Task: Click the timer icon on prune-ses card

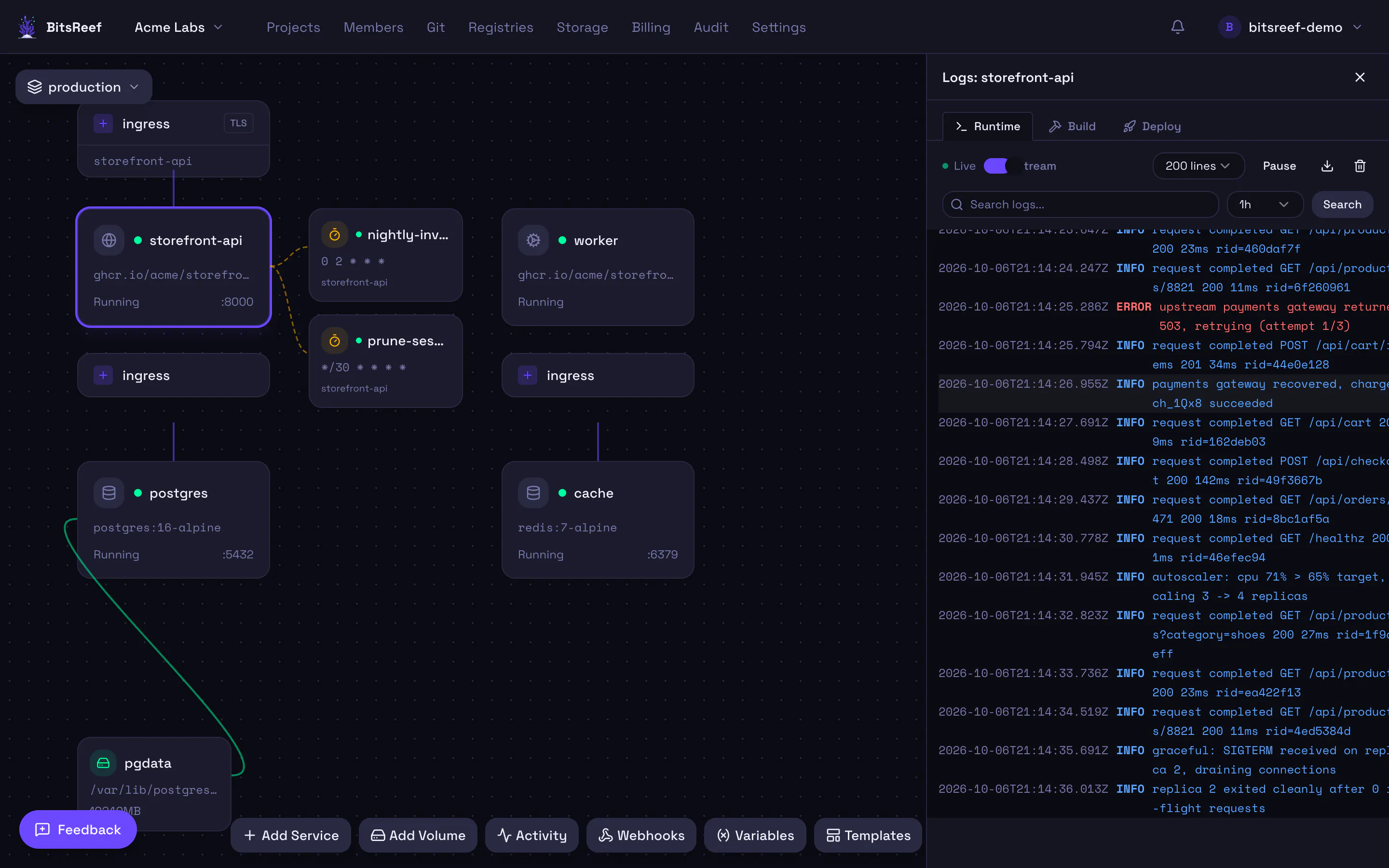Action: 335,341
